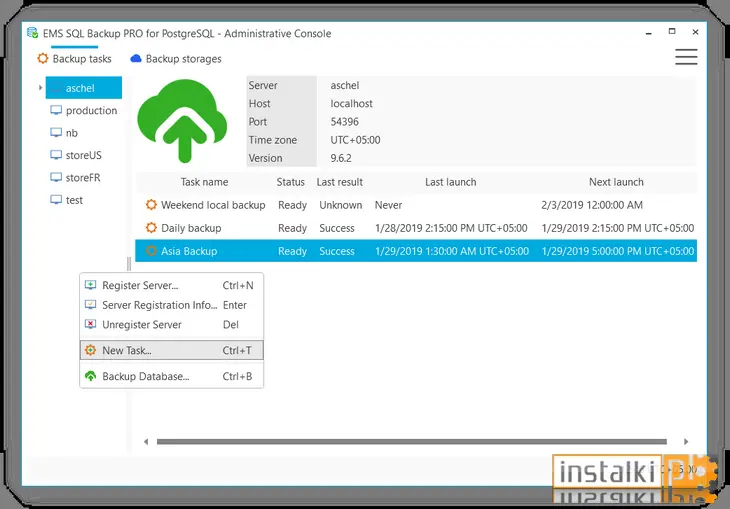730x509 pixels.
Task: Minimize the Administrative Console window
Action: point(649,33)
